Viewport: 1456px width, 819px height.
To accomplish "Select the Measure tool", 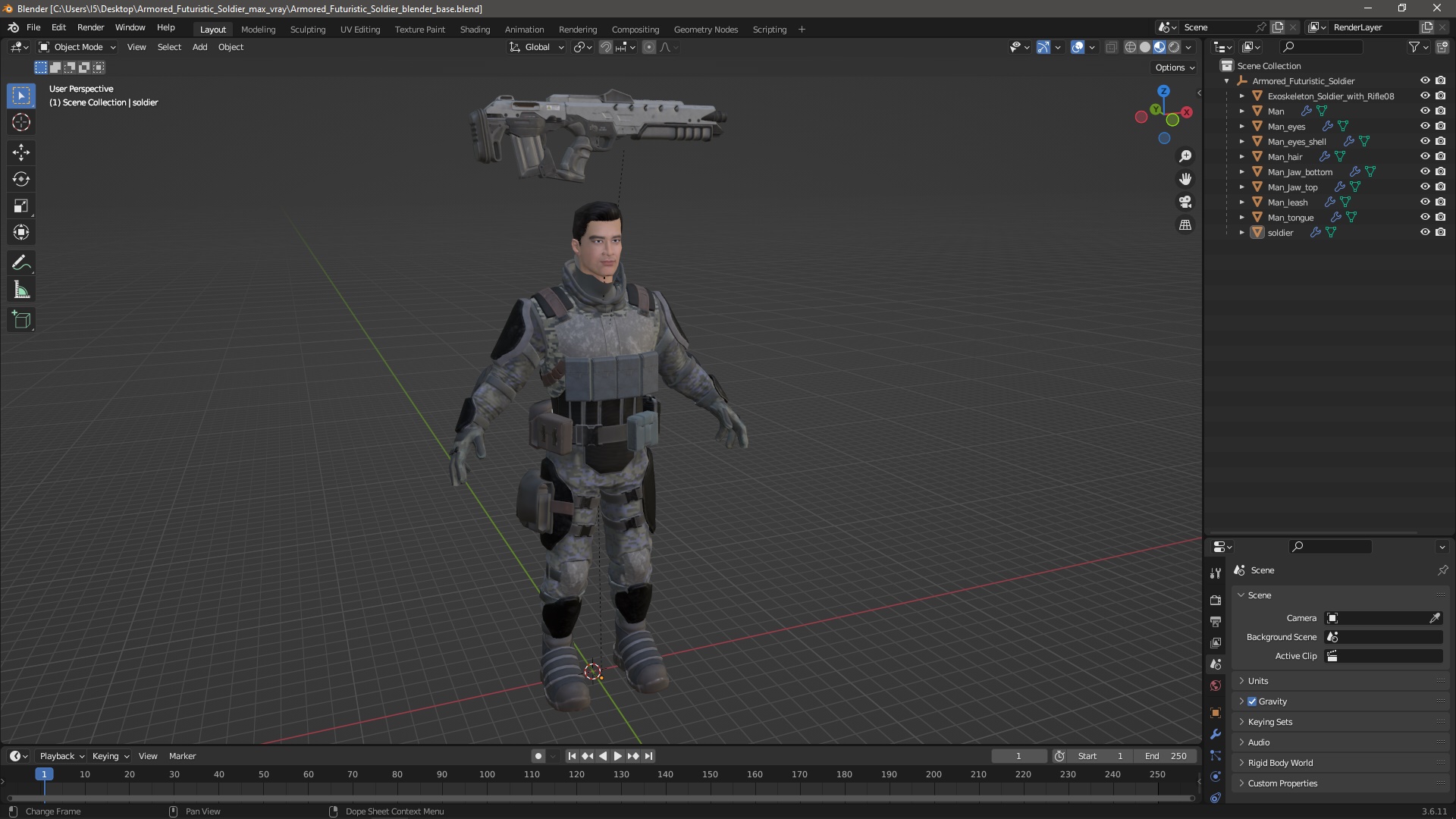I will pyautogui.click(x=20, y=290).
